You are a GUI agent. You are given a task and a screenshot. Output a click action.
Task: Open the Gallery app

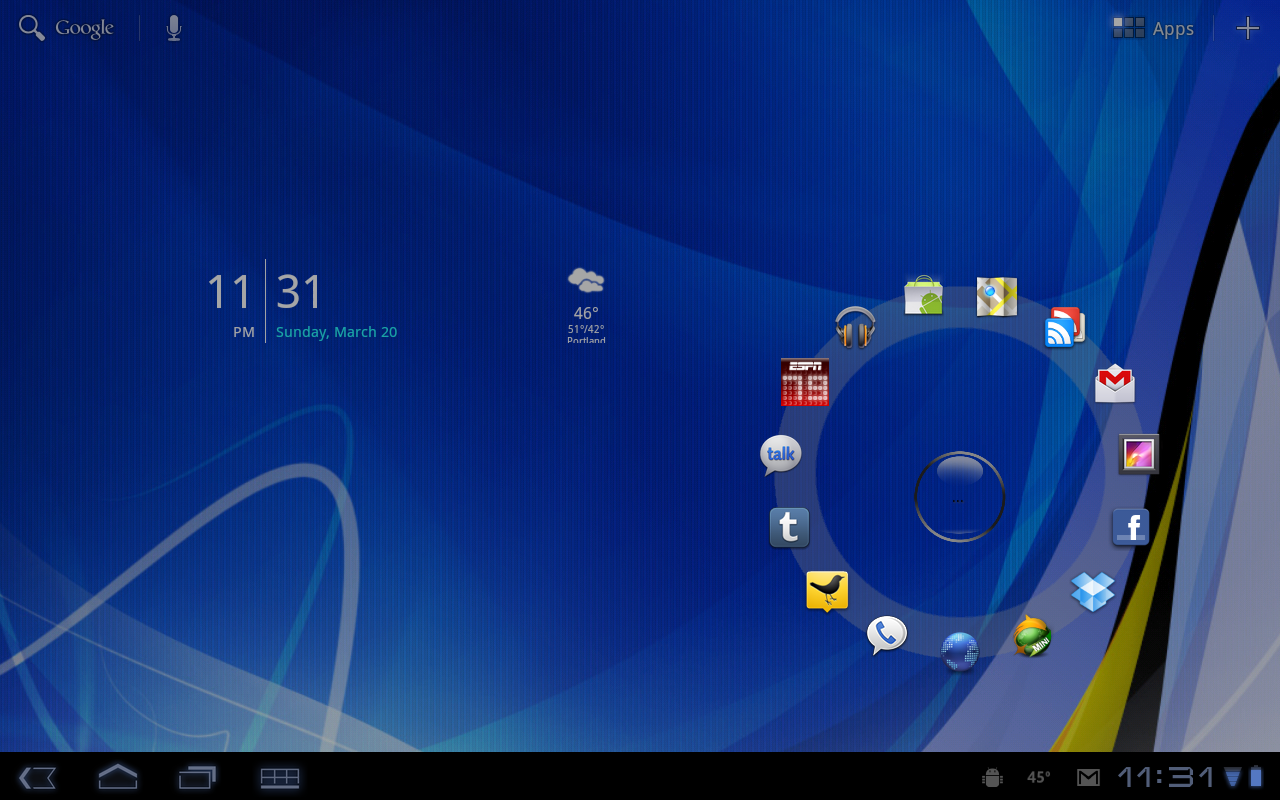[1138, 454]
